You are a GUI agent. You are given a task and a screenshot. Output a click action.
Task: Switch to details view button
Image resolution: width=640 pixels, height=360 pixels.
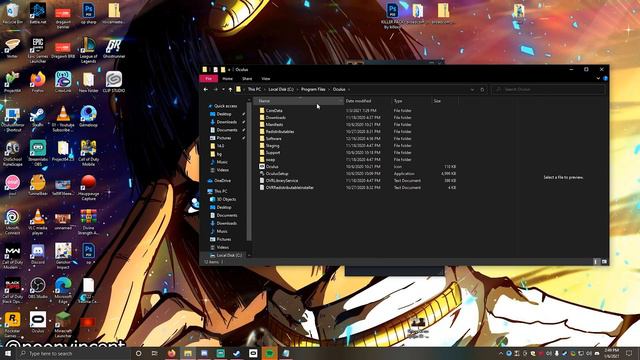click(x=596, y=262)
